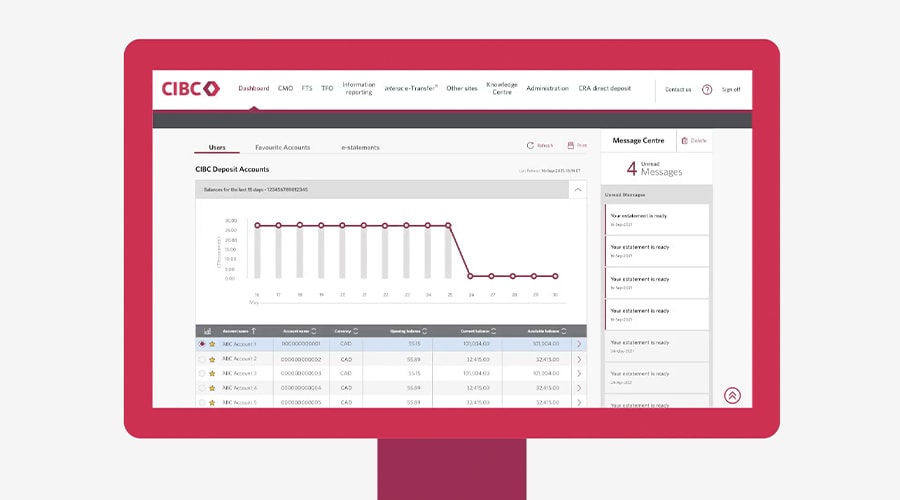900x500 pixels.
Task: Click sort icon beside Available balance header
Action: point(564,331)
